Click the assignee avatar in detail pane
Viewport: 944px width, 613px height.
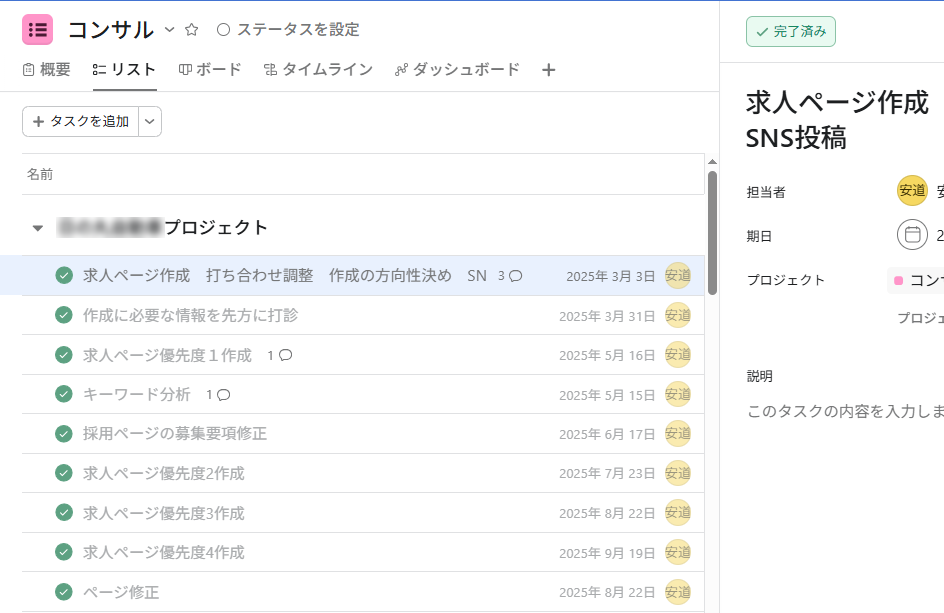912,190
